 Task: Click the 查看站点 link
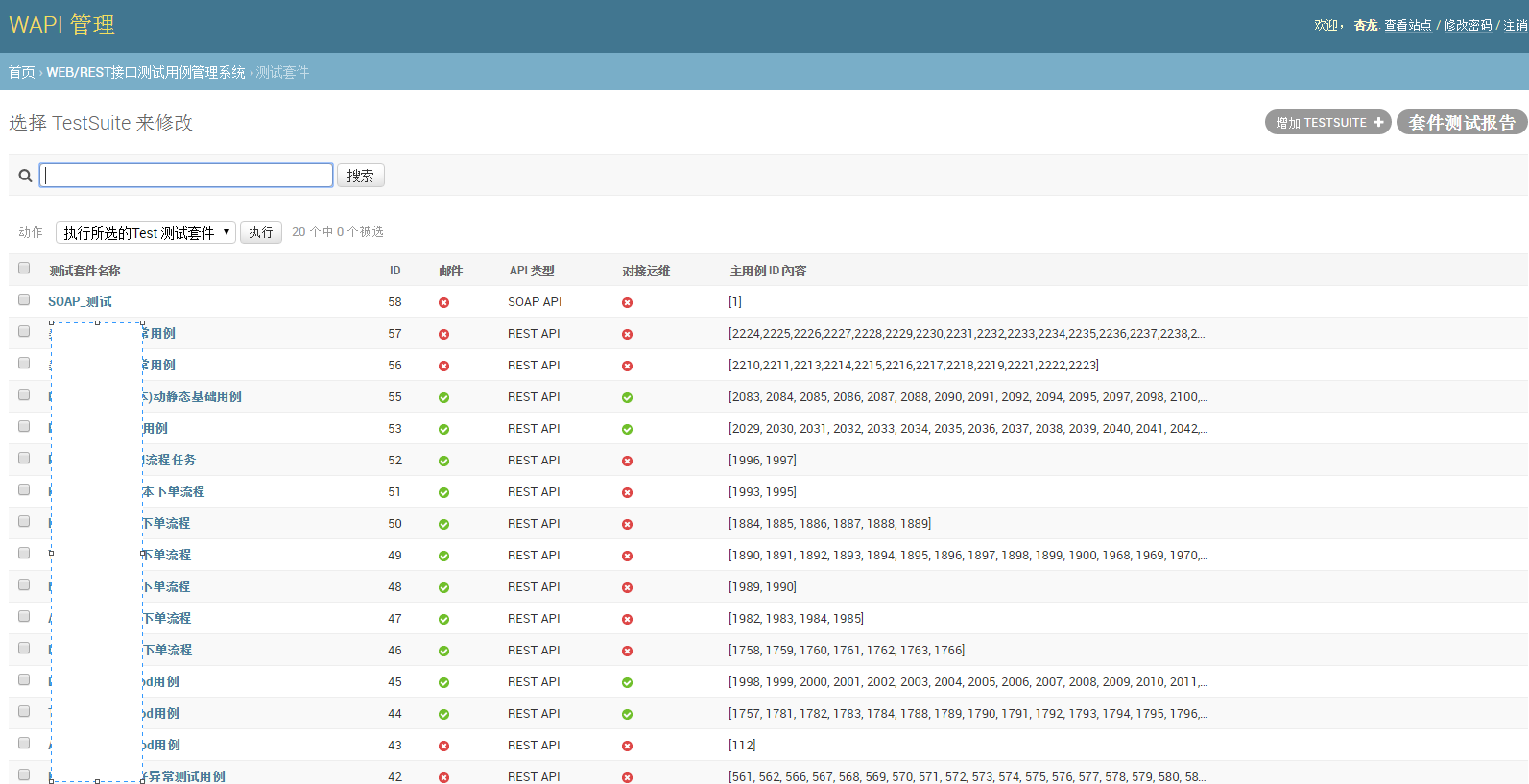[1407, 26]
